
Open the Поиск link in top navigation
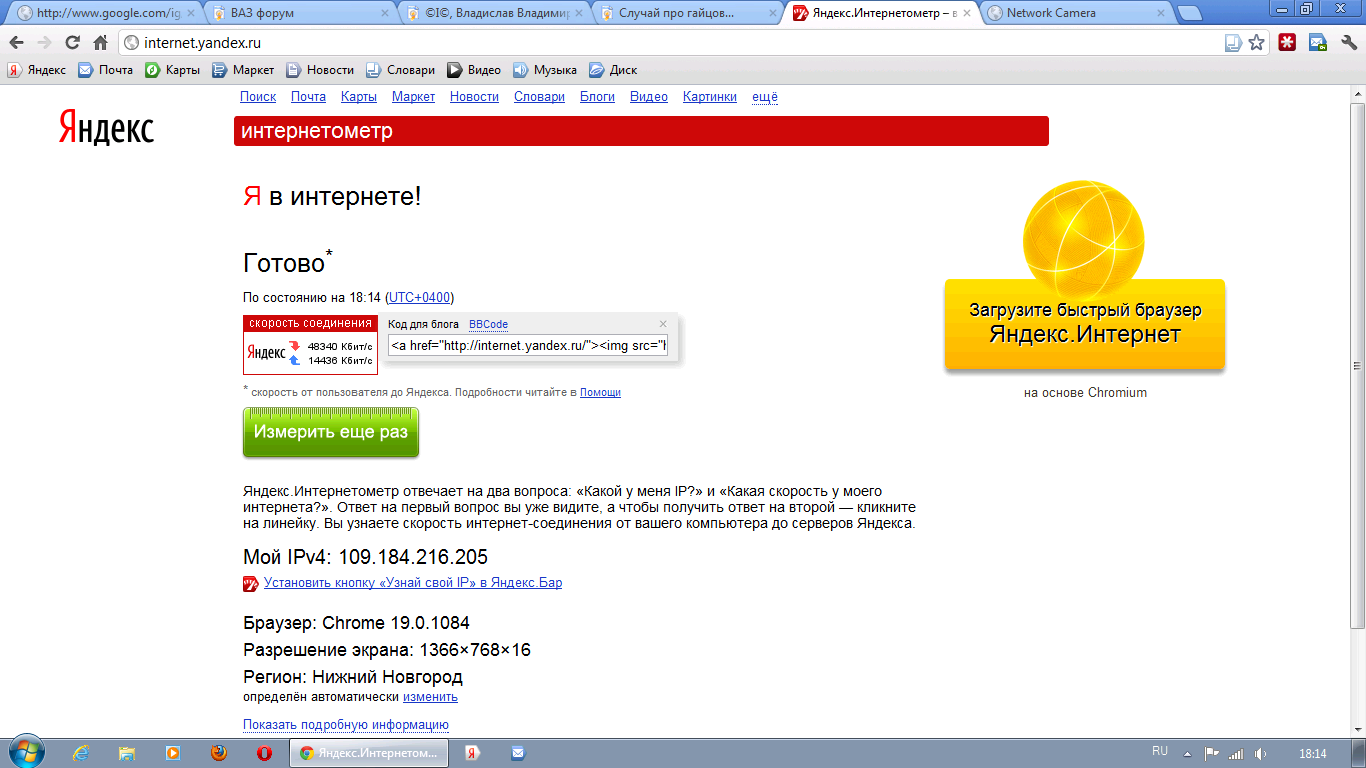(x=258, y=97)
